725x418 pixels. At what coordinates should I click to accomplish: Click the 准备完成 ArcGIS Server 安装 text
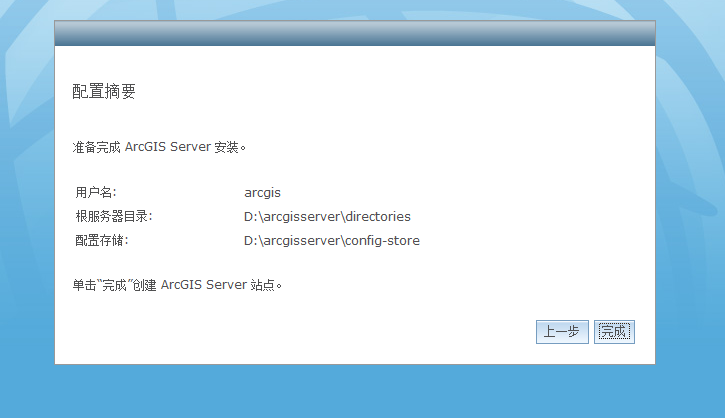(159, 147)
